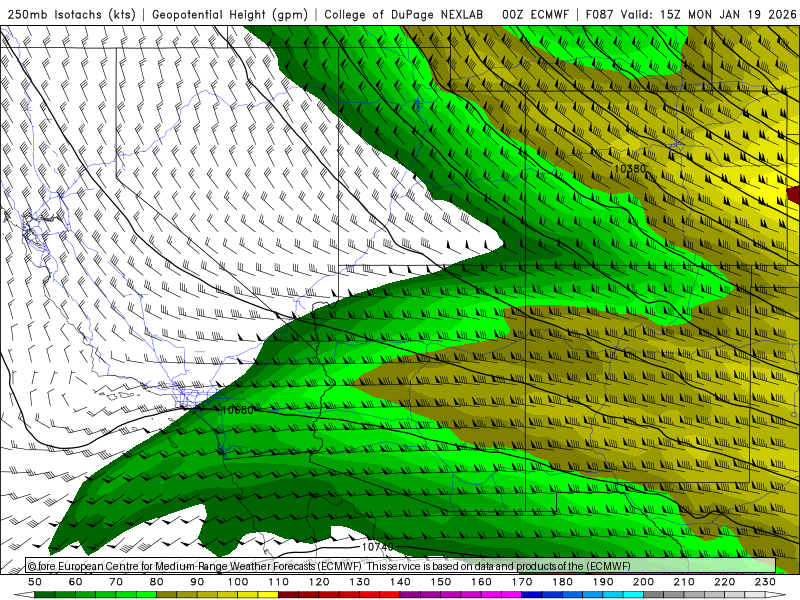Click the 110 value on the color scale
The image size is (800, 600).
[x=279, y=582]
